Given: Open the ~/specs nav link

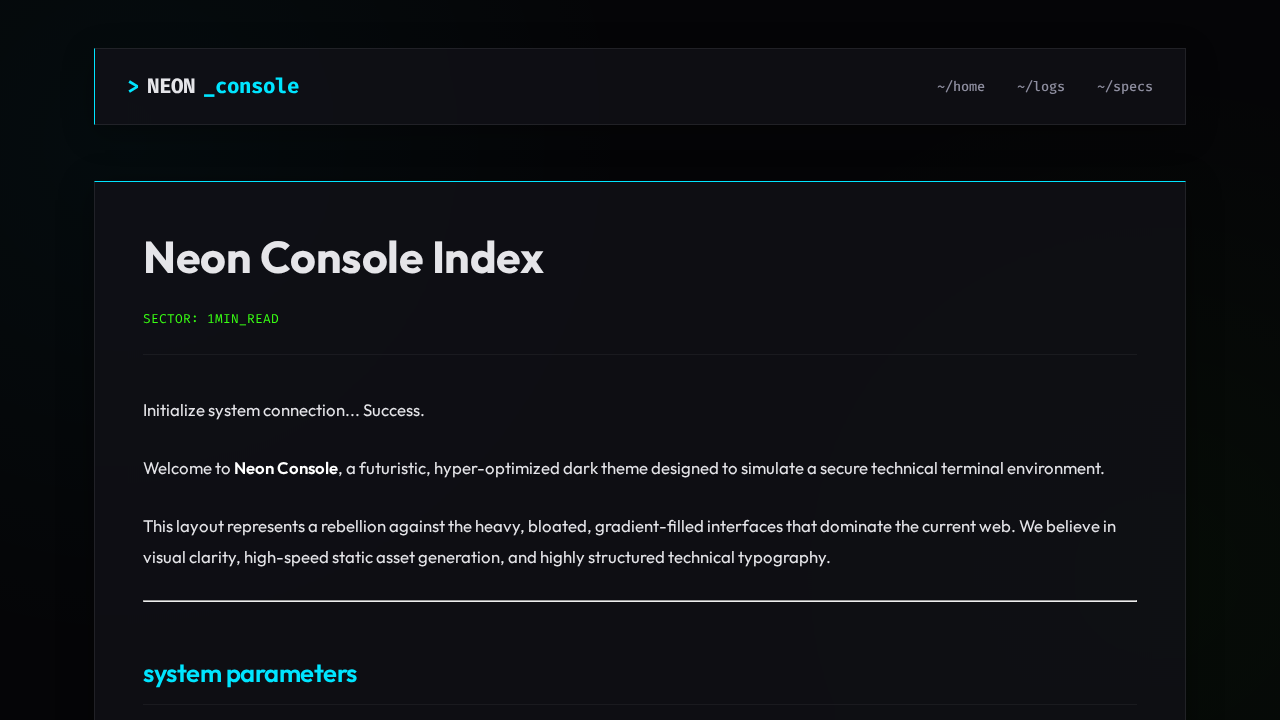Looking at the screenshot, I should (x=1125, y=86).
